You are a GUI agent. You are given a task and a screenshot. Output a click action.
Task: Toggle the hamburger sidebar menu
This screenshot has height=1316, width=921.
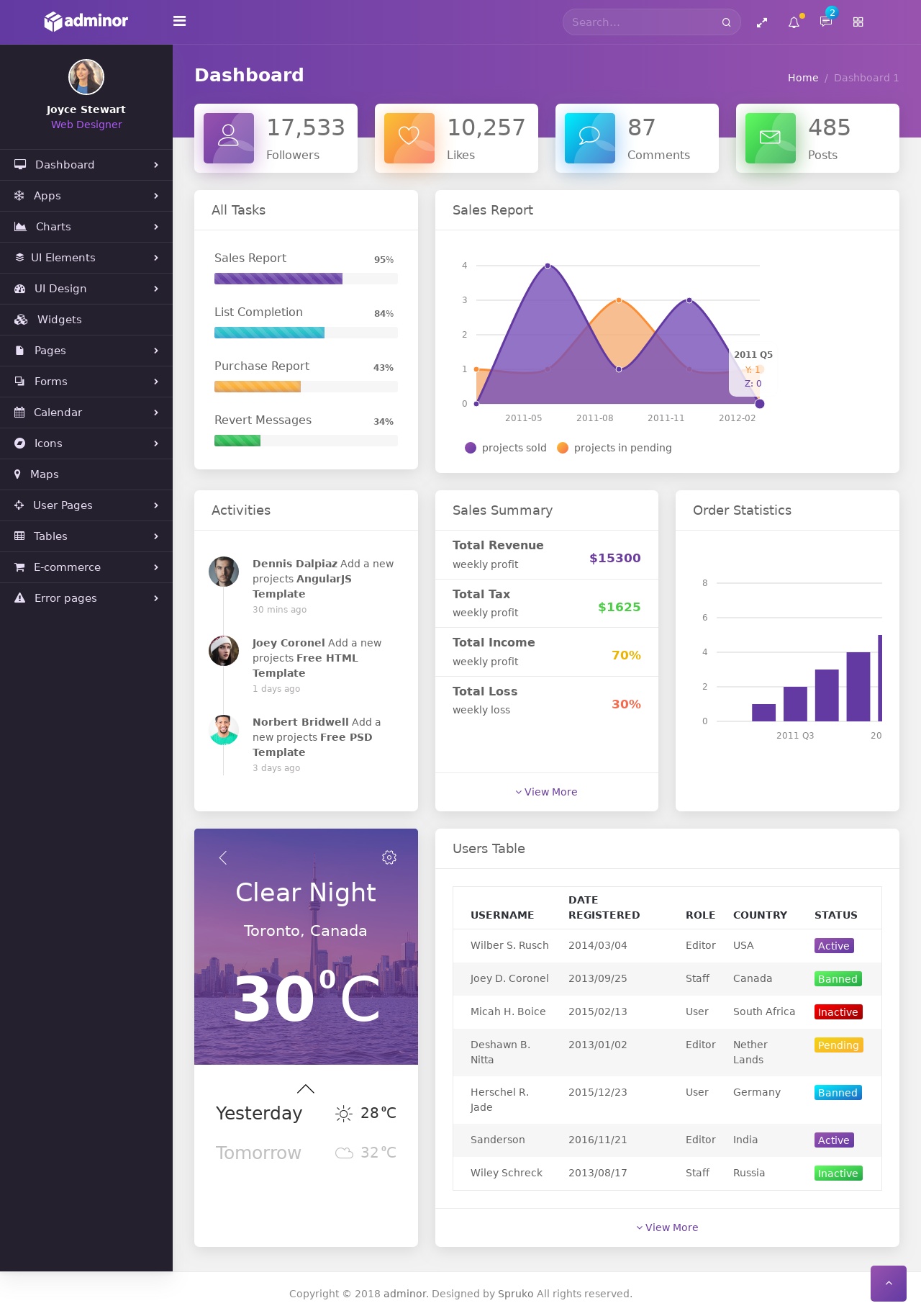(180, 22)
